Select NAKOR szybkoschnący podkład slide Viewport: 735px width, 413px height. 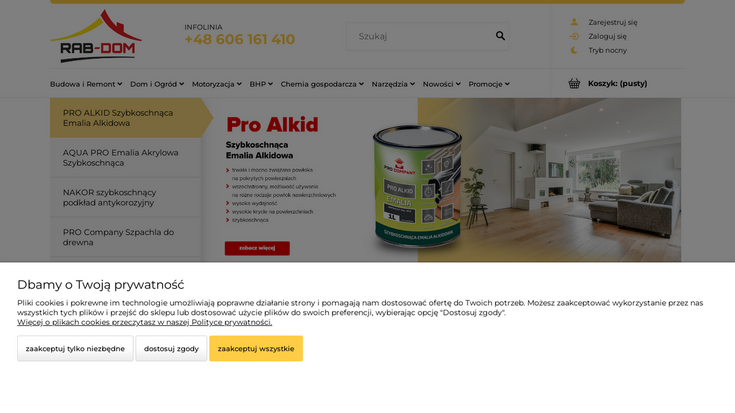pos(126,197)
